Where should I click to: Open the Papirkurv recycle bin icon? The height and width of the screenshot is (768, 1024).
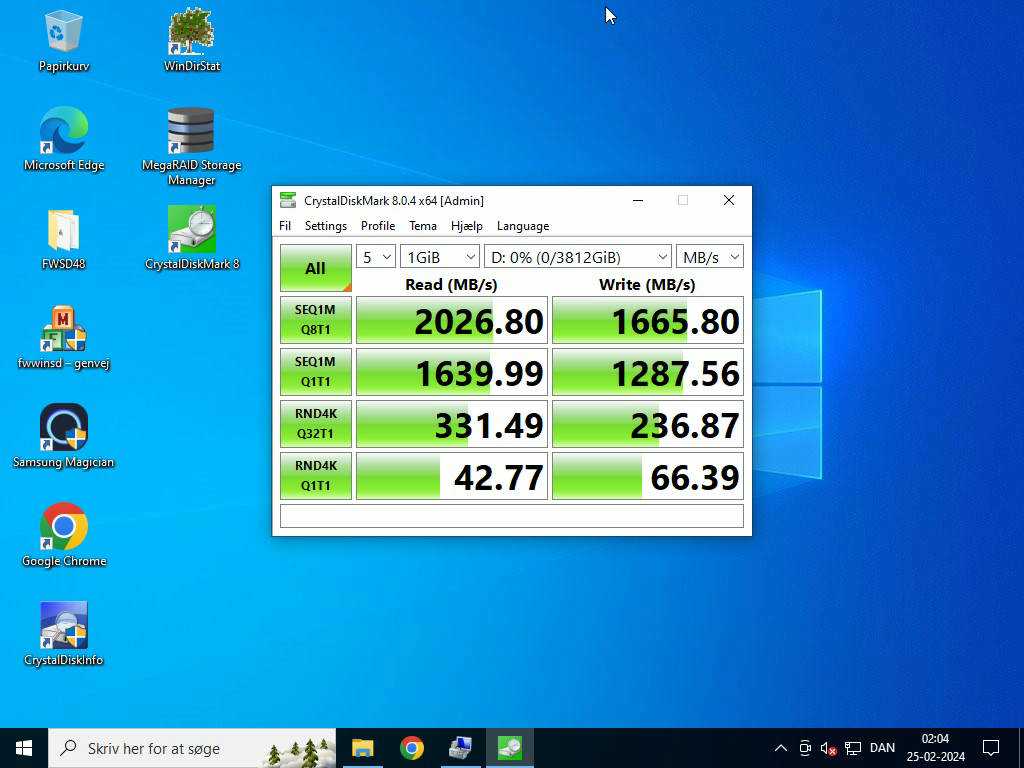pyautogui.click(x=63, y=40)
